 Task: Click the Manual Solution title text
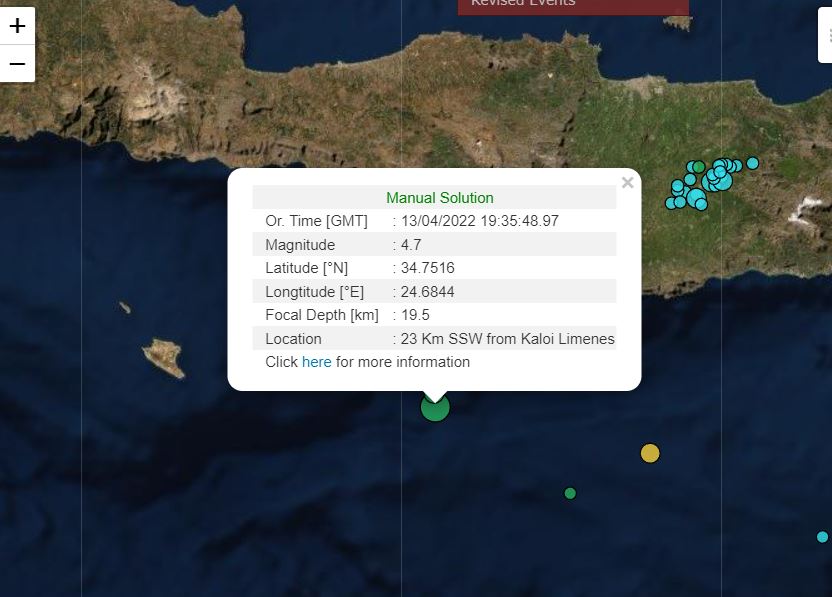(439, 198)
